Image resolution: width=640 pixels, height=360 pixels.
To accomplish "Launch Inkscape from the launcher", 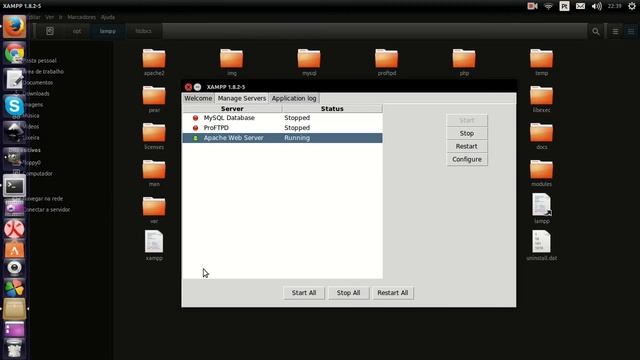I will pyautogui.click(x=14, y=131).
